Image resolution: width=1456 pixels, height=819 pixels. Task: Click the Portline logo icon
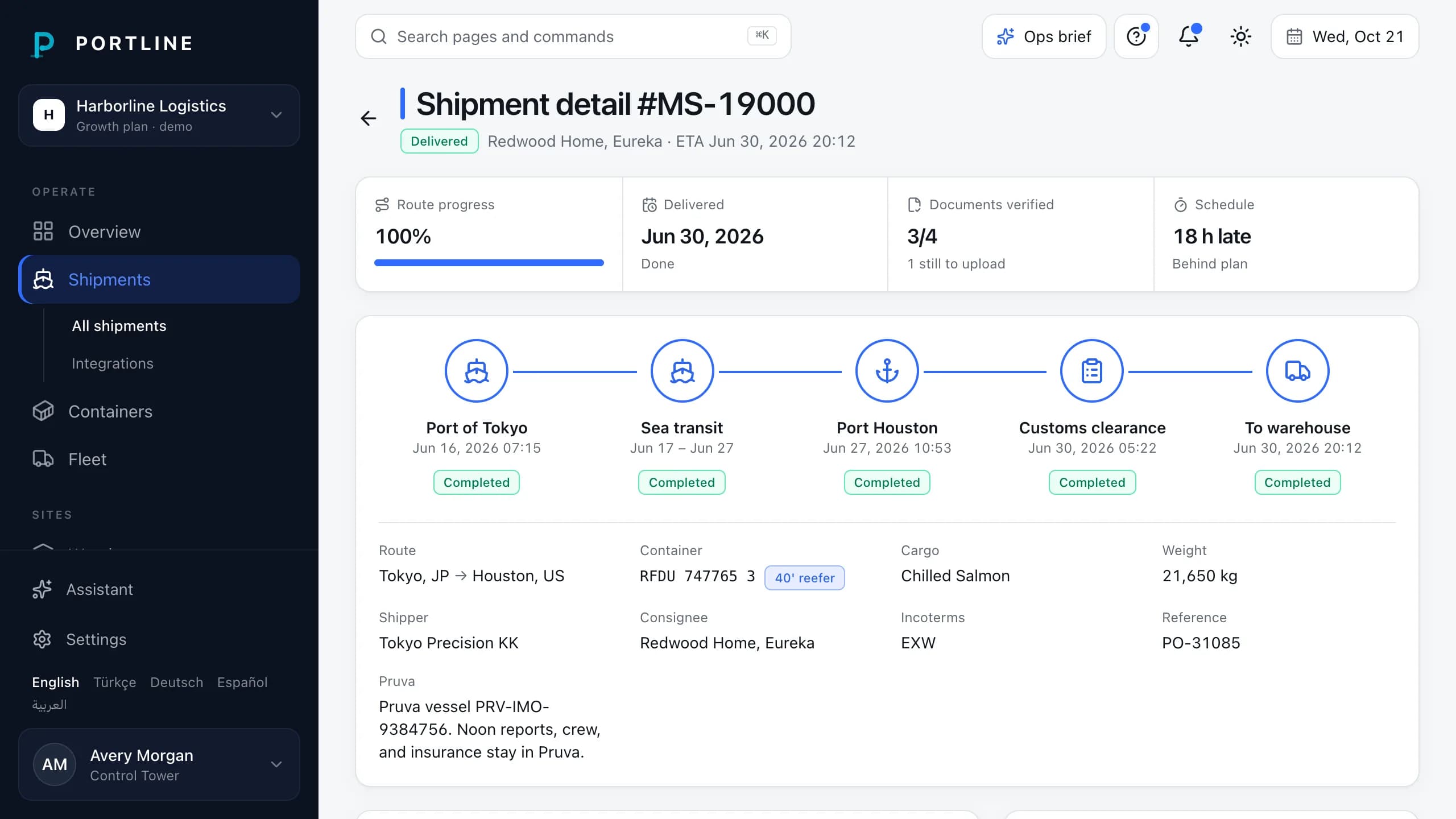point(43,44)
